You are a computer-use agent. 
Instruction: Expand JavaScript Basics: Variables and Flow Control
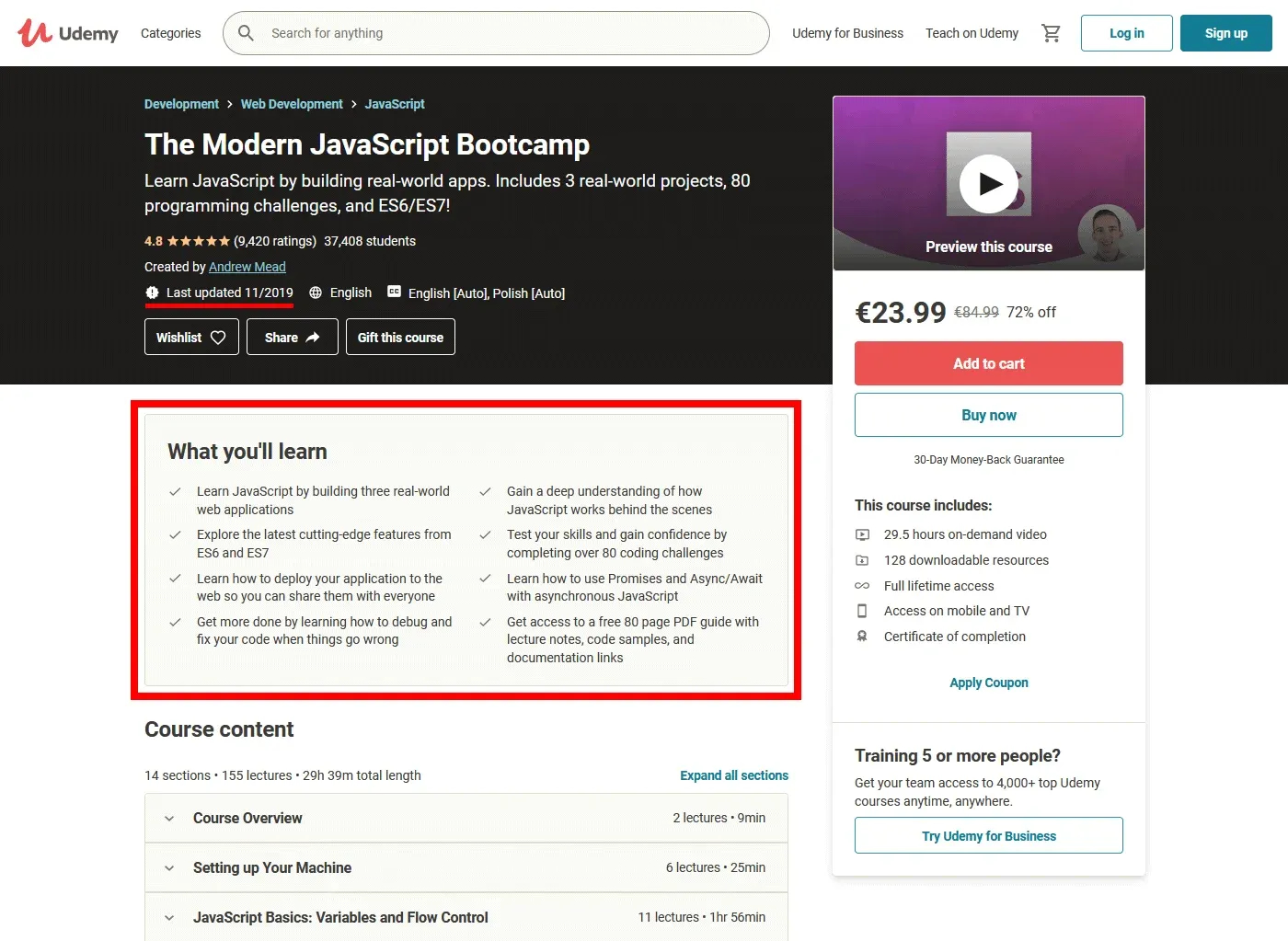click(466, 917)
